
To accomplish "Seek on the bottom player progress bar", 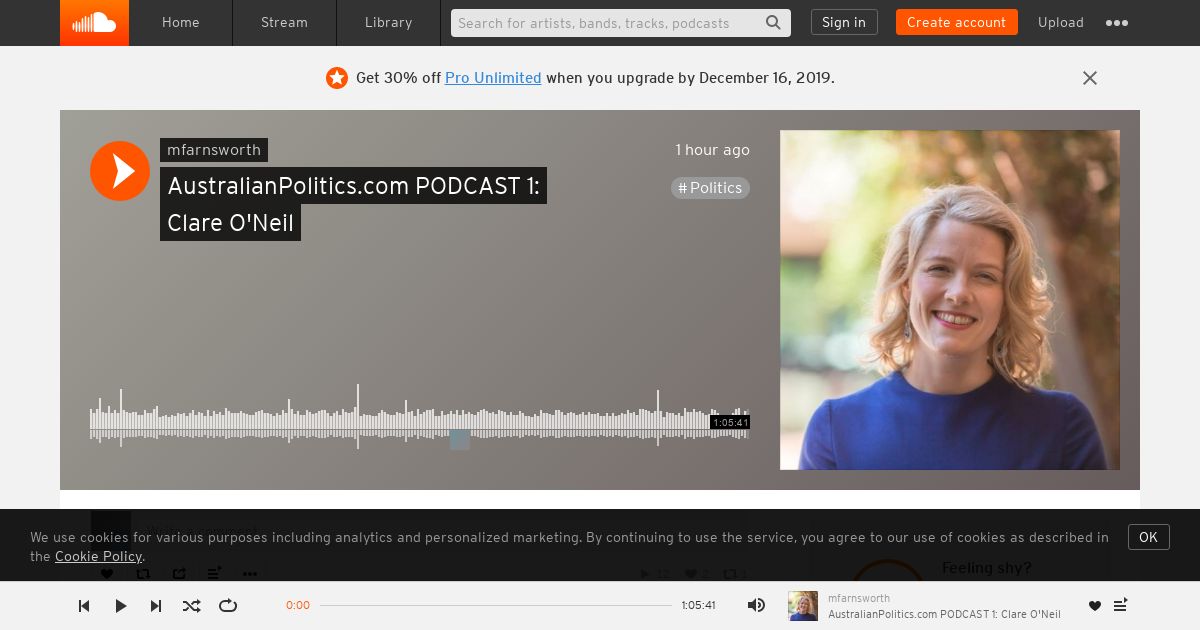I will [496, 605].
